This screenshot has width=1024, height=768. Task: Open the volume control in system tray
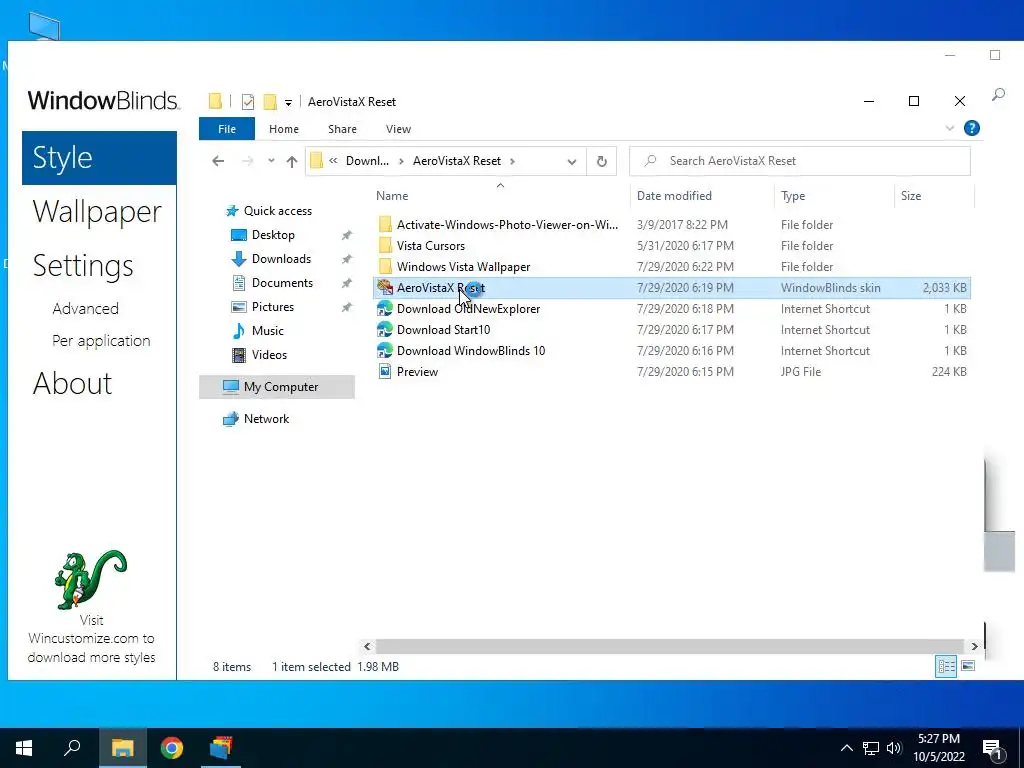894,748
